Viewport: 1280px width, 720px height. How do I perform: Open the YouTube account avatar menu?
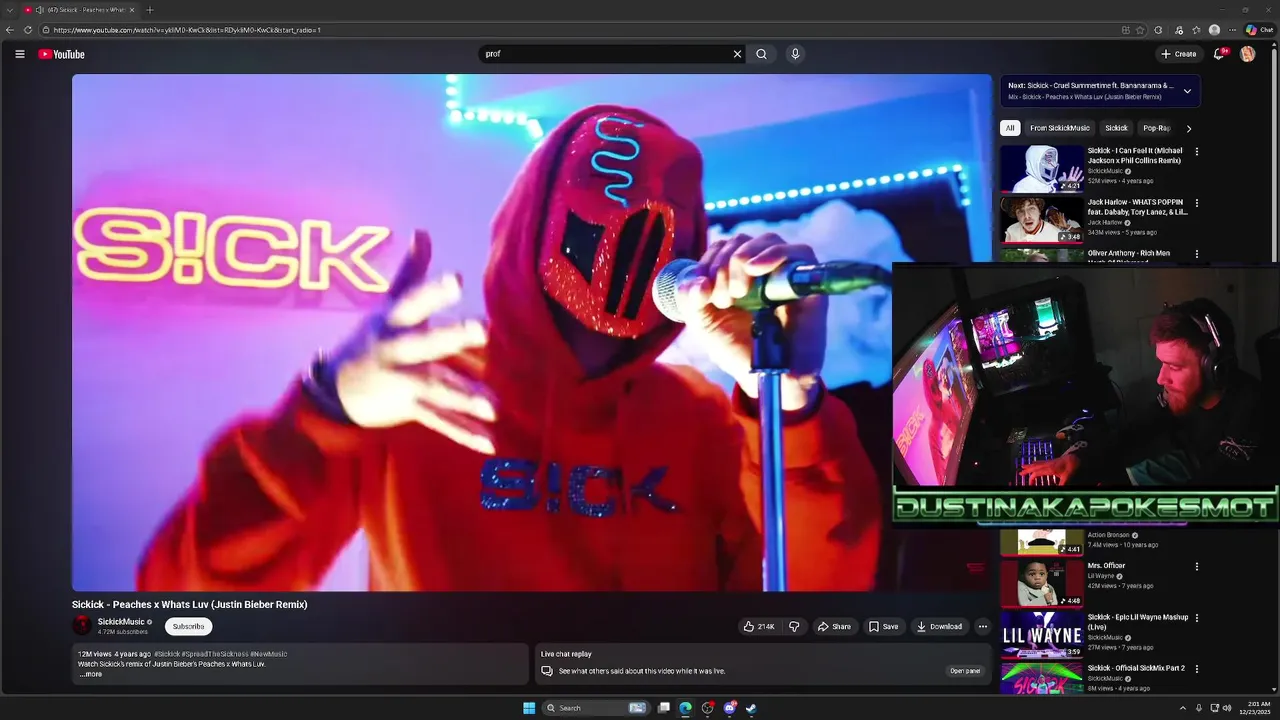(x=1247, y=54)
